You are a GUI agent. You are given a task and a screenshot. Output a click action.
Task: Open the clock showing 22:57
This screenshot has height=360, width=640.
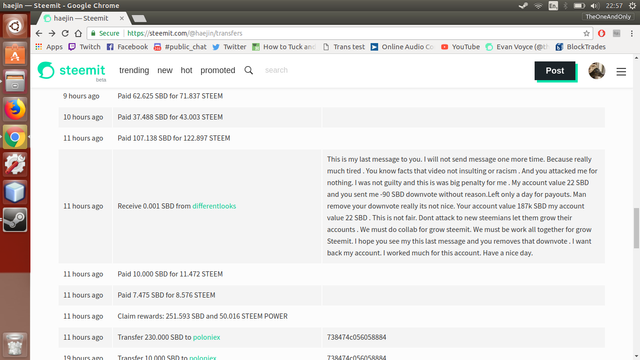pos(614,6)
